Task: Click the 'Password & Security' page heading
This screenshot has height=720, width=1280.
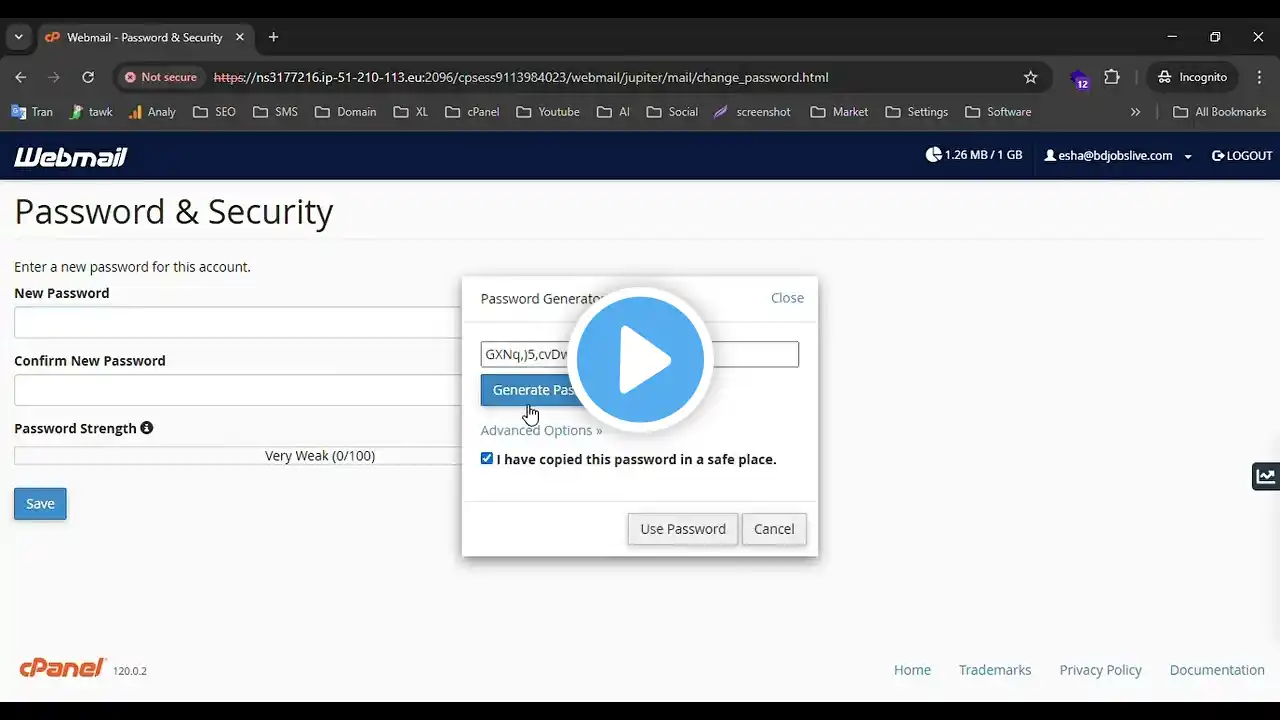Action: coord(174,212)
